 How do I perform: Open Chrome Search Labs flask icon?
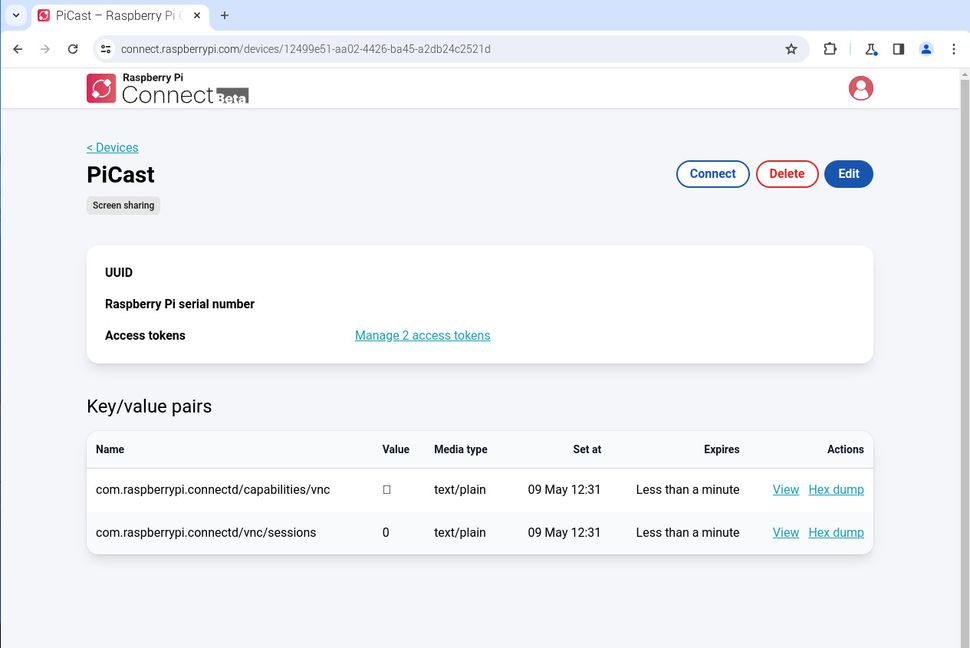[869, 48]
